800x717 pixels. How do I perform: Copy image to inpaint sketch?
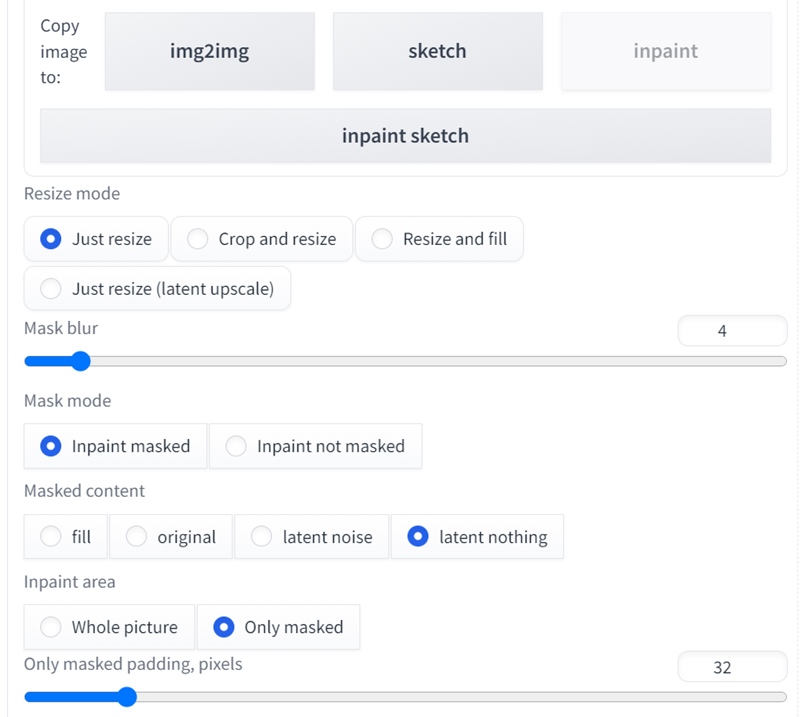click(x=405, y=136)
